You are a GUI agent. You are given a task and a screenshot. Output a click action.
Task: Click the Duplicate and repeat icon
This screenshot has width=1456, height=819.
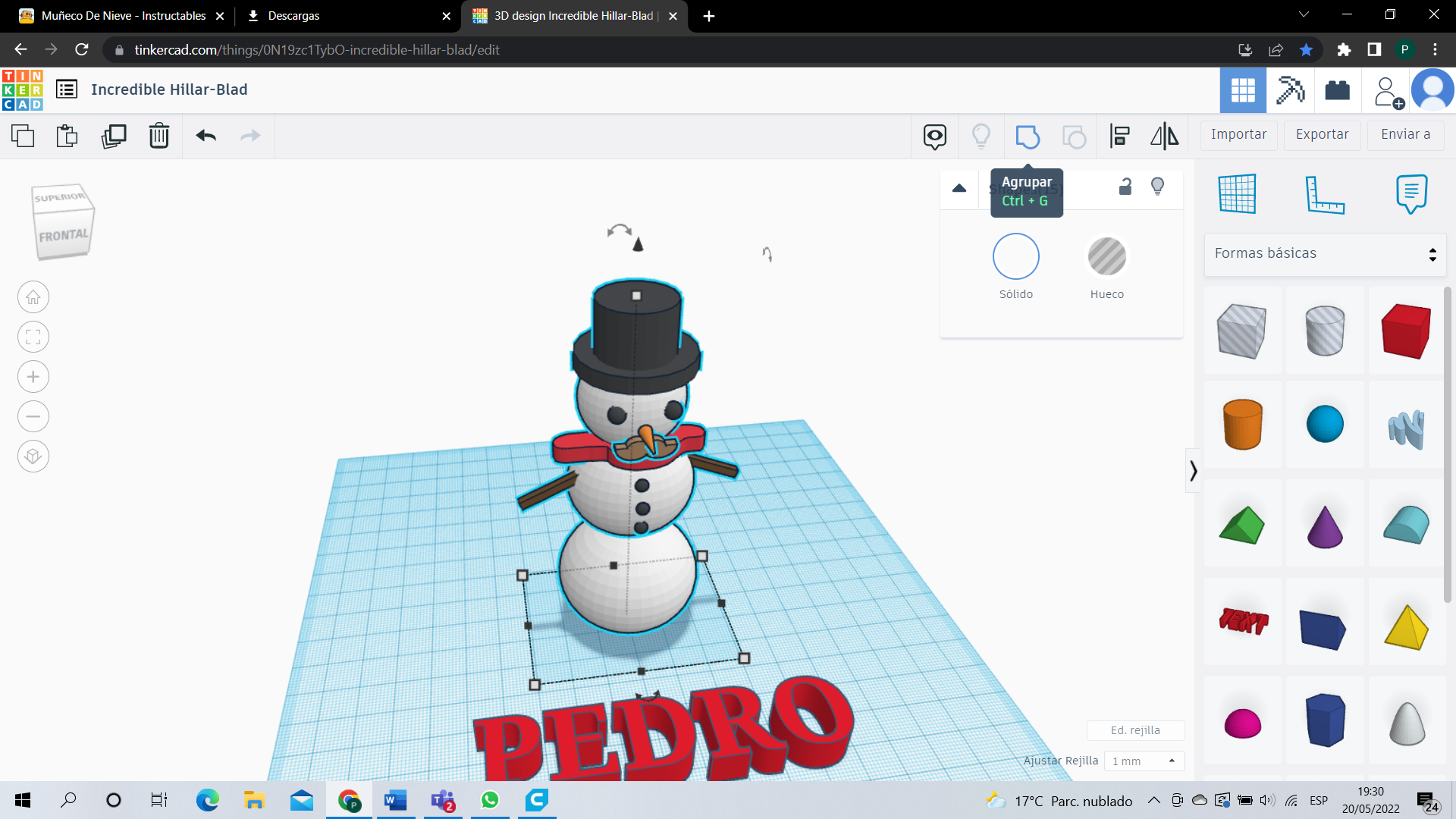point(114,136)
